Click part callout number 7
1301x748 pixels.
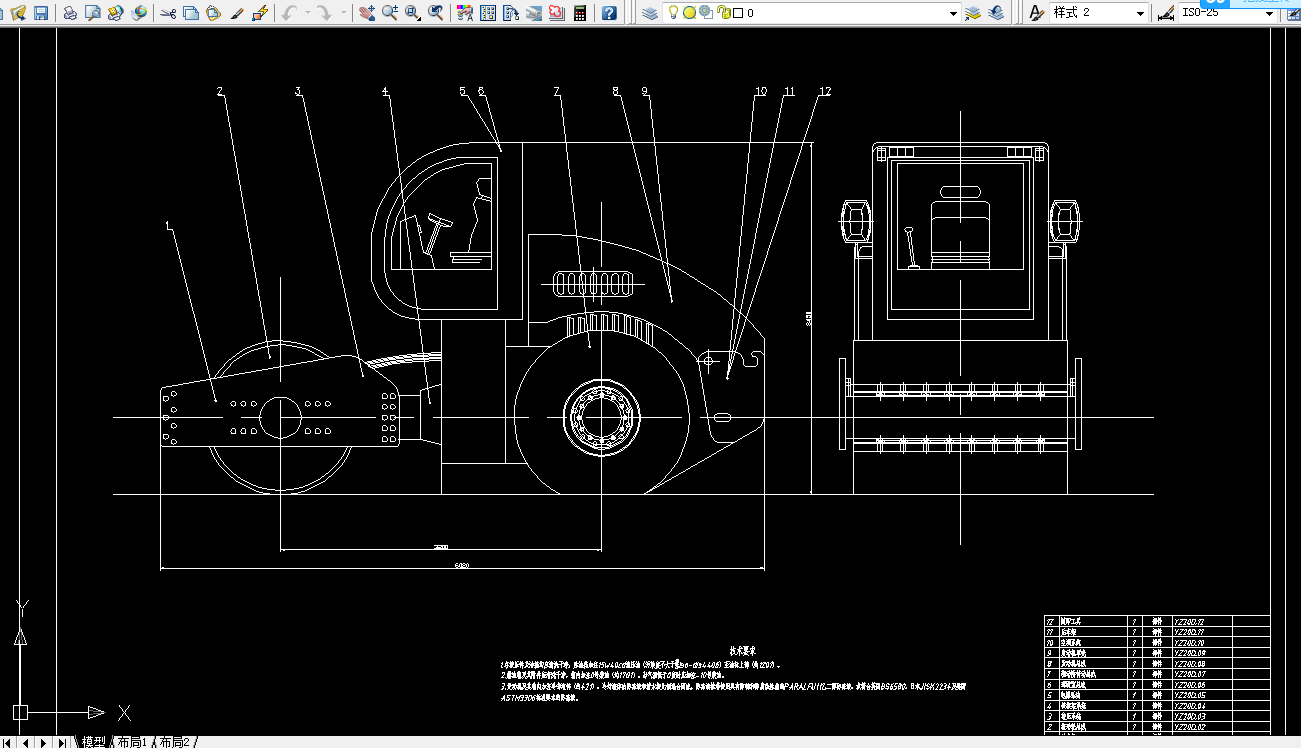(x=557, y=92)
